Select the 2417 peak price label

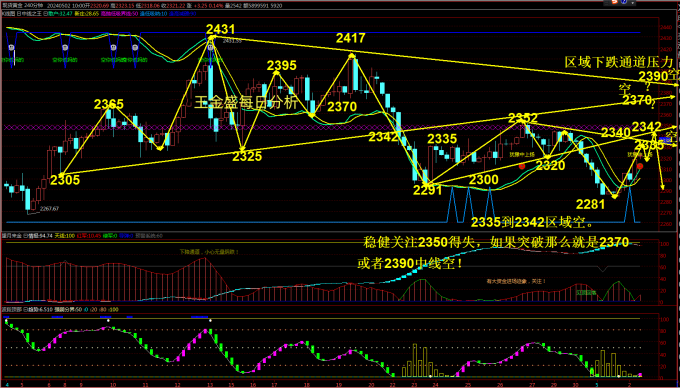350,39
